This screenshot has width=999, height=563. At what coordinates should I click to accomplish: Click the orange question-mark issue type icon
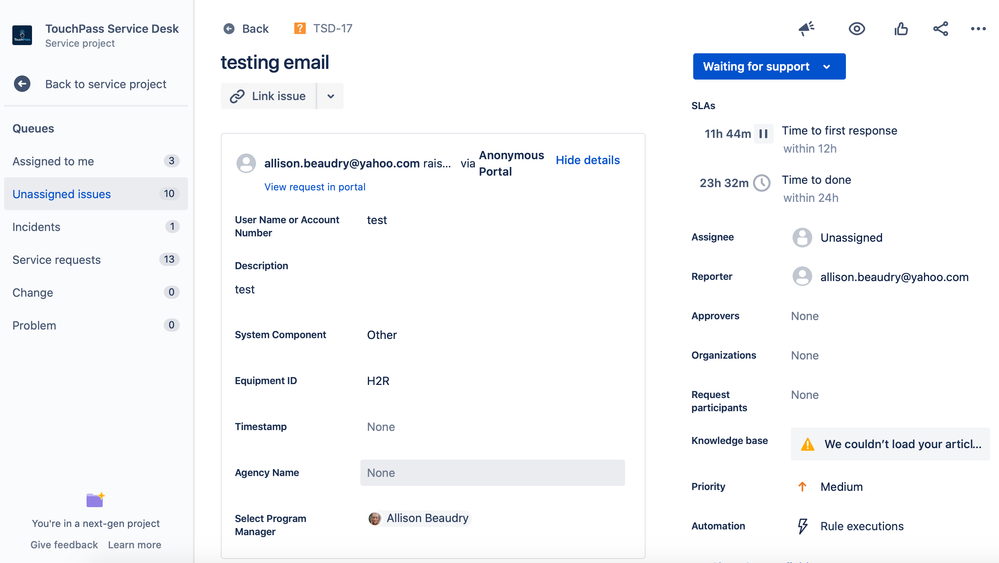(299, 29)
